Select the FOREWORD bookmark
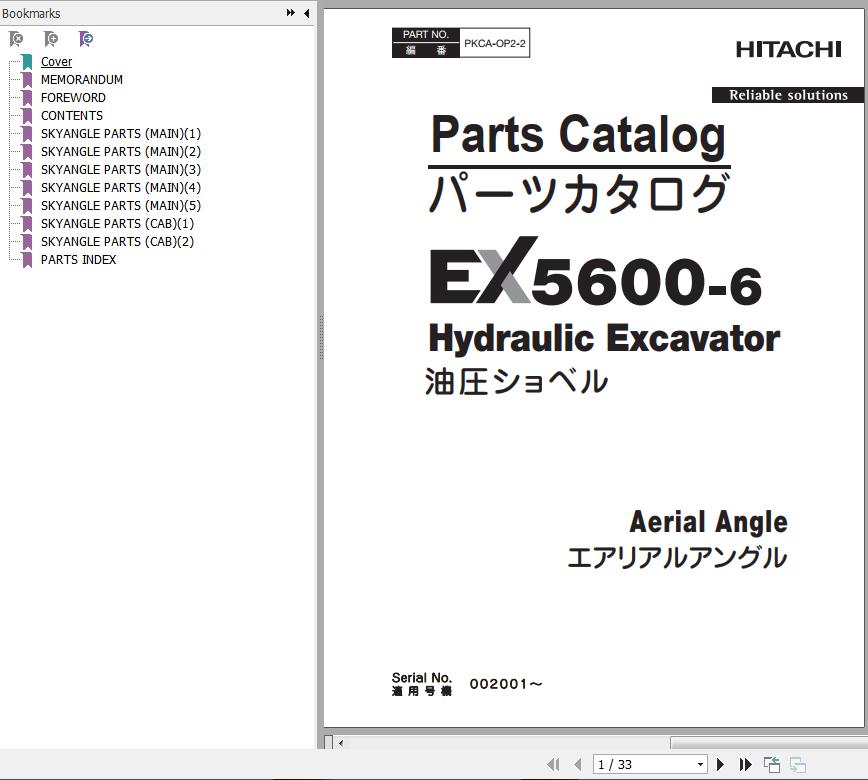This screenshot has width=868, height=780. (x=73, y=97)
